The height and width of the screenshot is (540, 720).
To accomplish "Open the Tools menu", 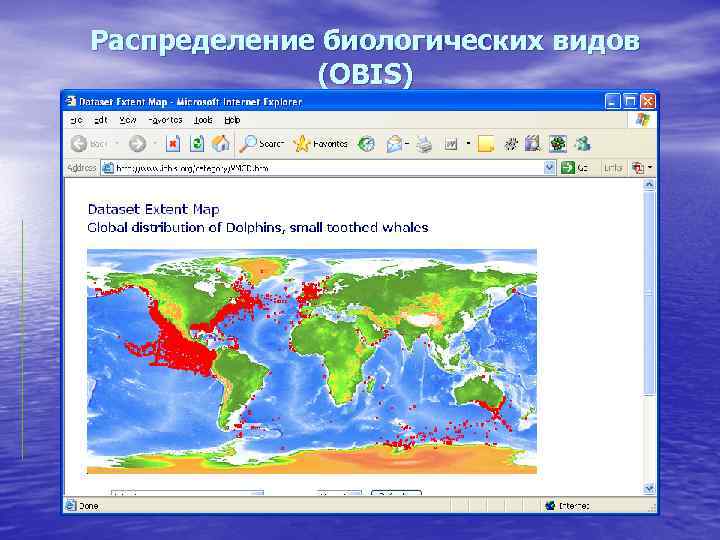I will point(203,120).
